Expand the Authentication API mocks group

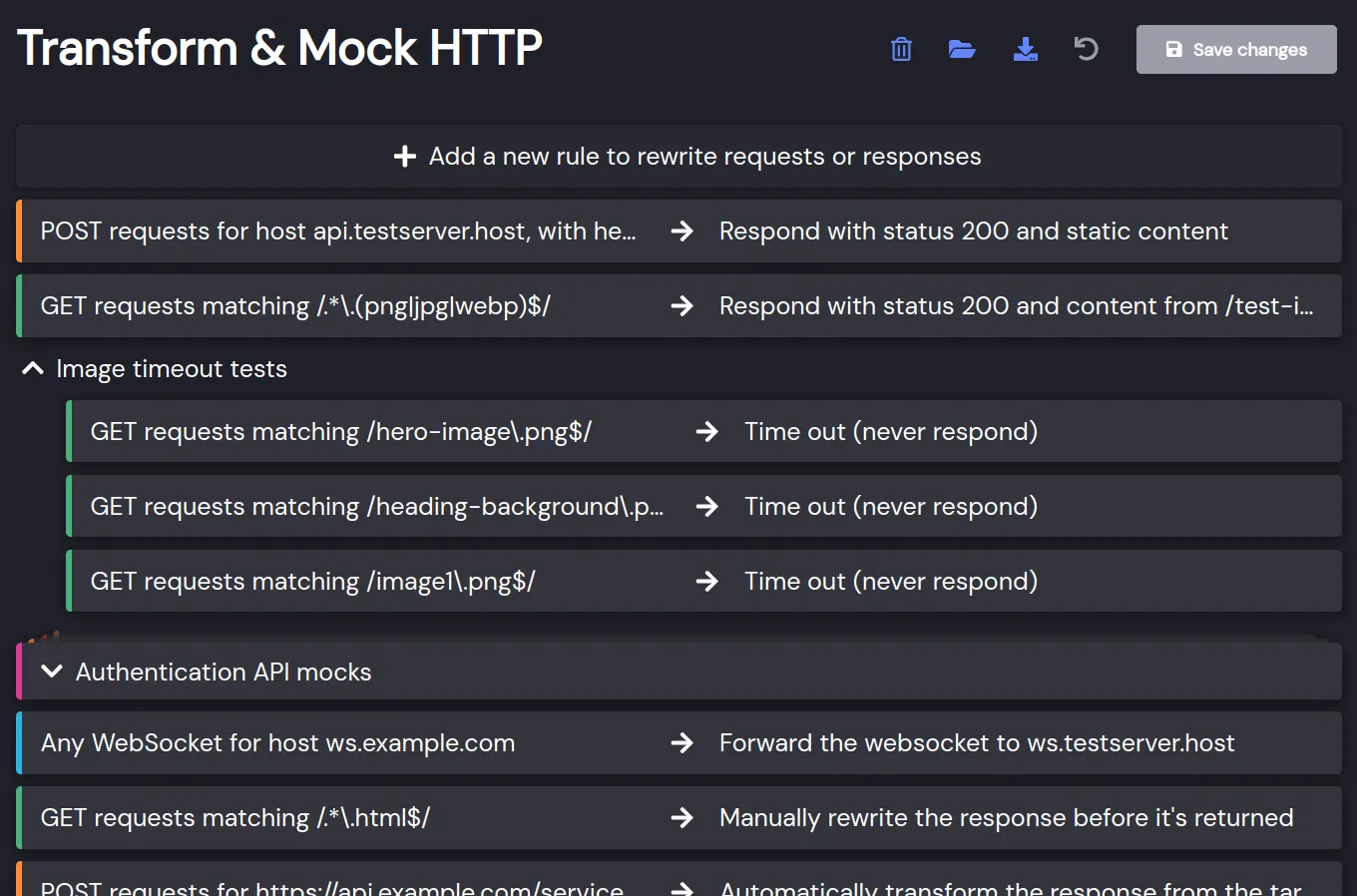pos(52,672)
